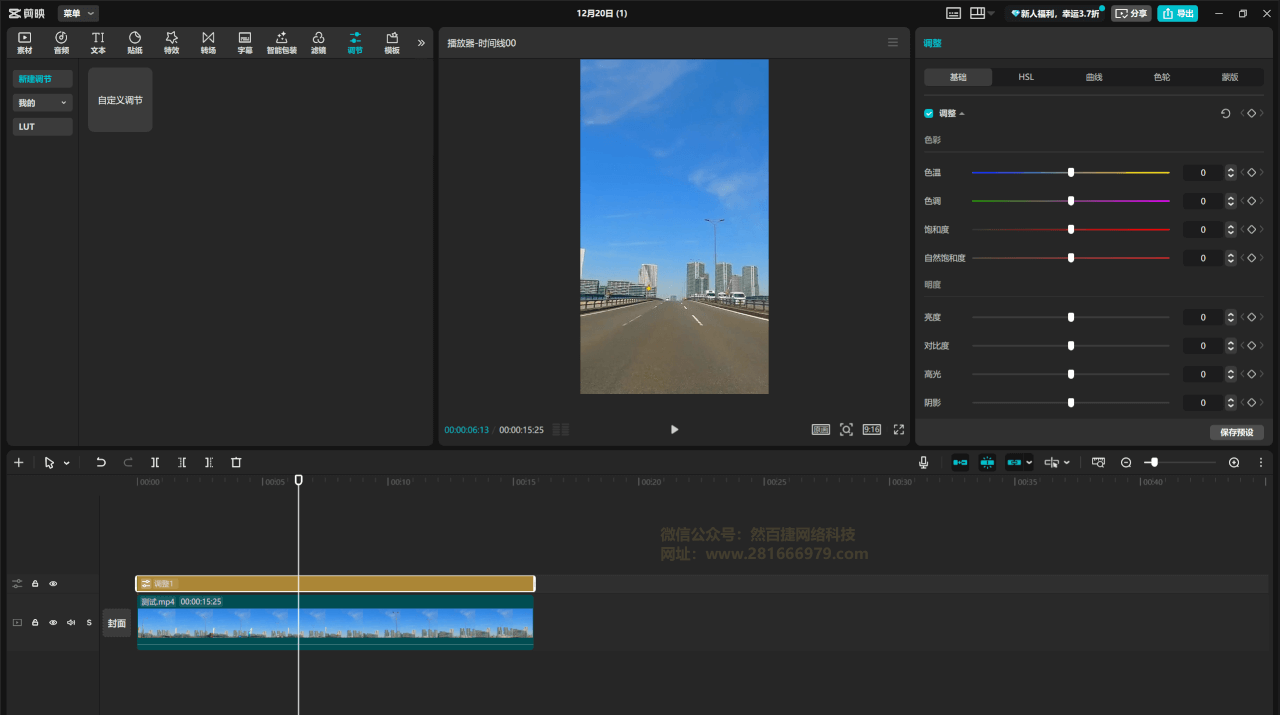
Task: Open the 菜单 dropdown in title bar
Action: [x=78, y=13]
